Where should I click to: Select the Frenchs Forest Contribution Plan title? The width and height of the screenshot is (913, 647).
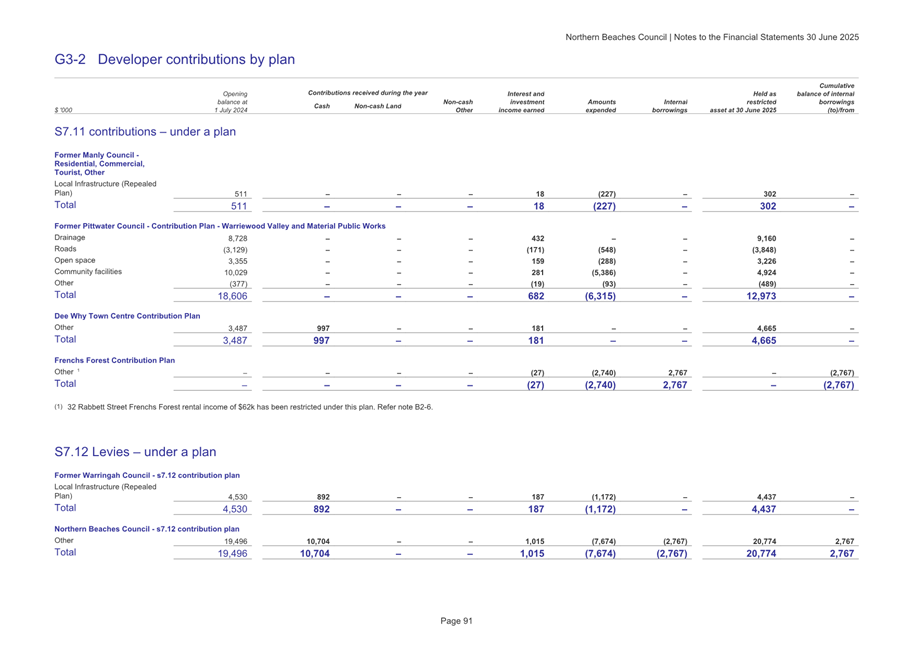114,359
